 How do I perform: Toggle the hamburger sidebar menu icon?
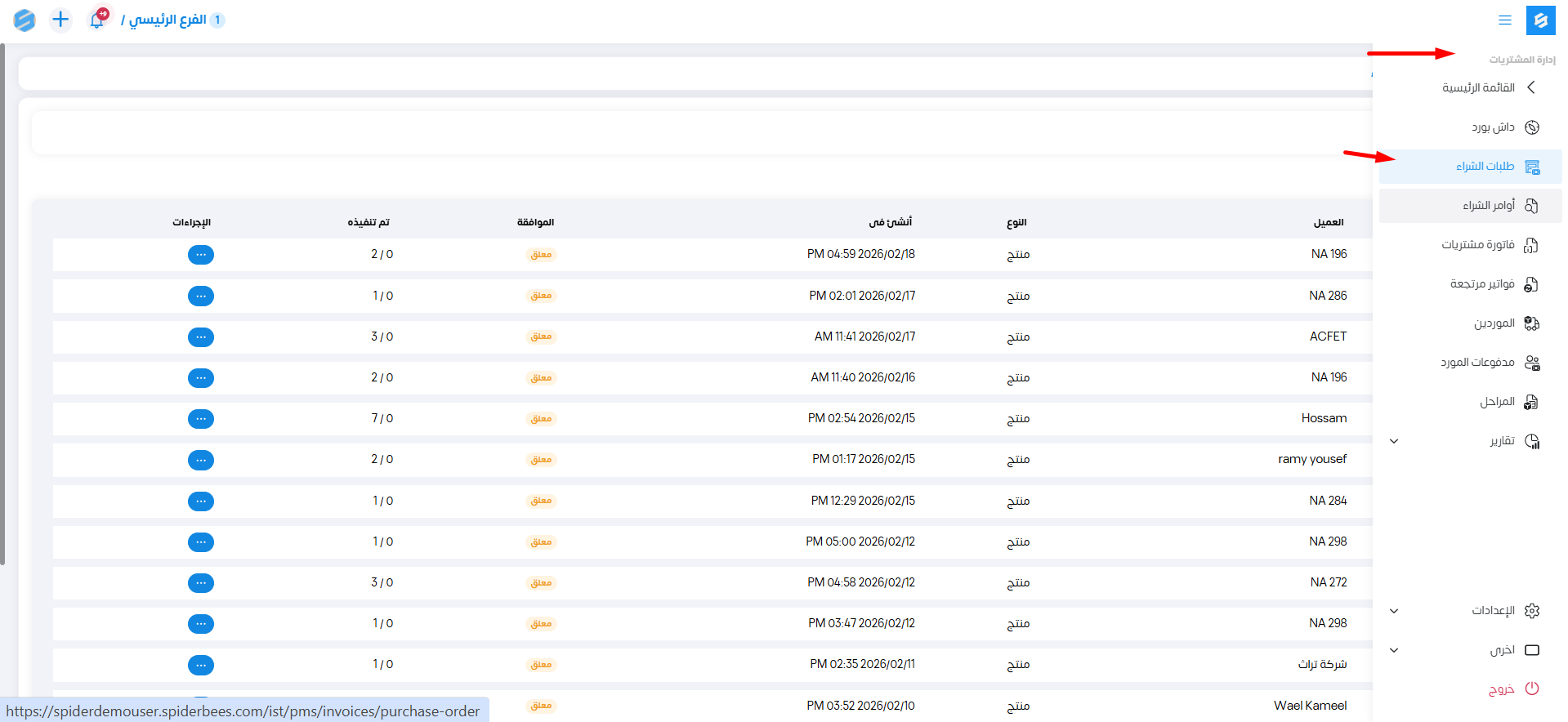pos(1504,20)
